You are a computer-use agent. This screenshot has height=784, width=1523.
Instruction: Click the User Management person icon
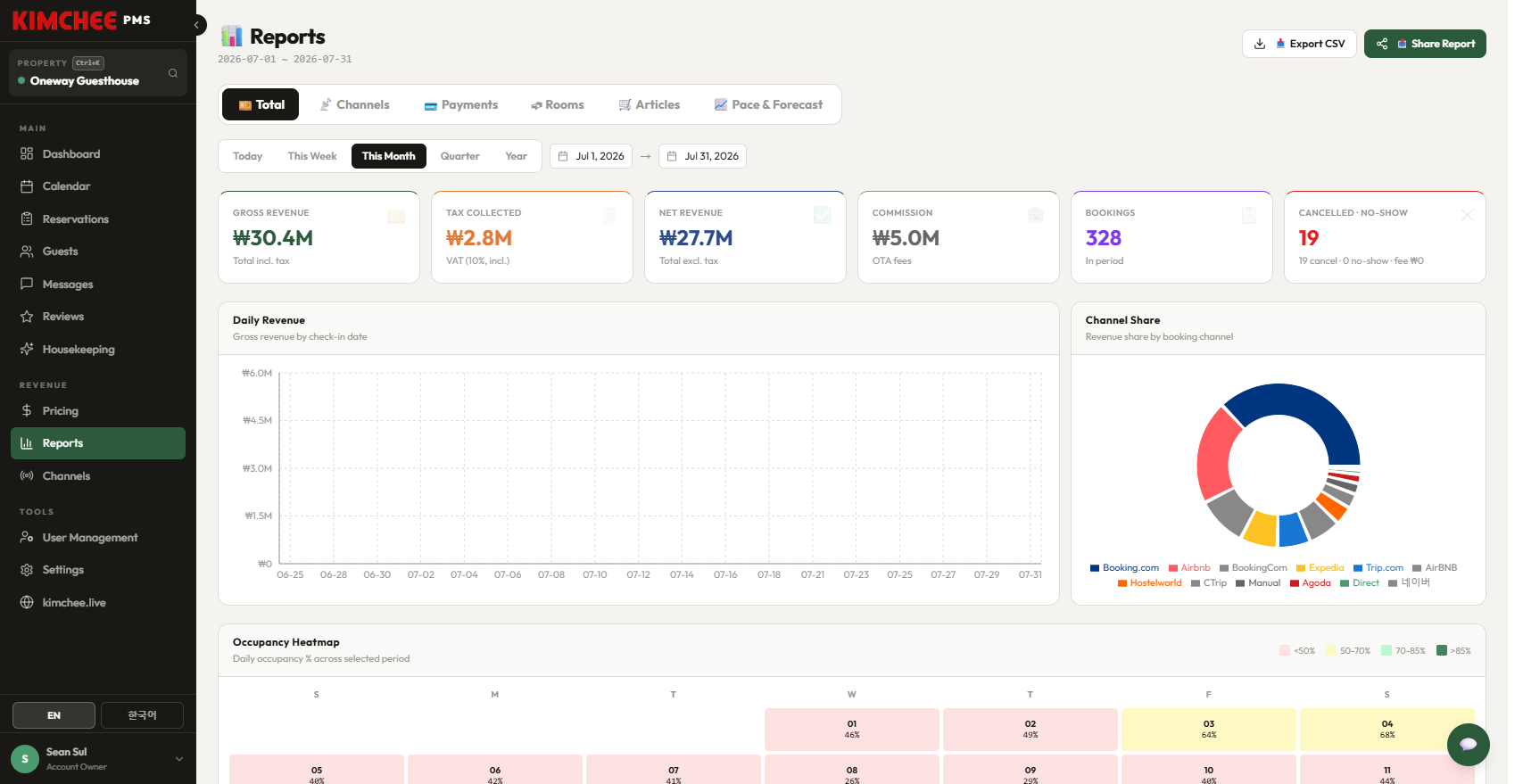tap(27, 537)
